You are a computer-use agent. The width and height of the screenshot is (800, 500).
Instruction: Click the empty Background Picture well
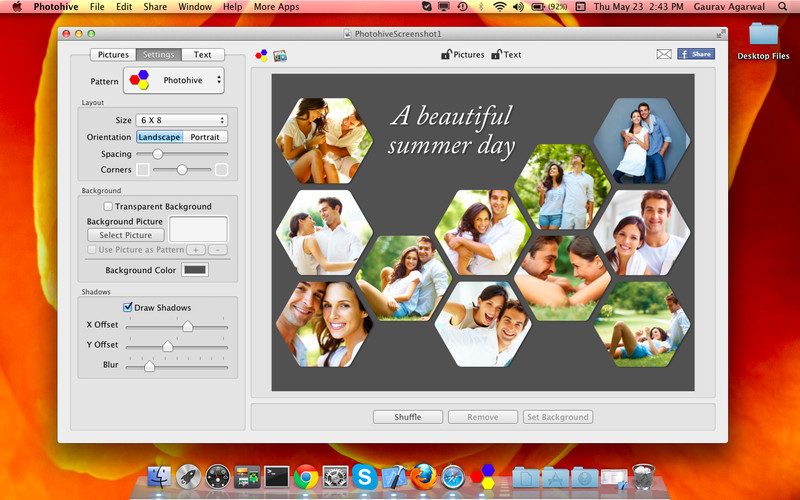coord(198,229)
